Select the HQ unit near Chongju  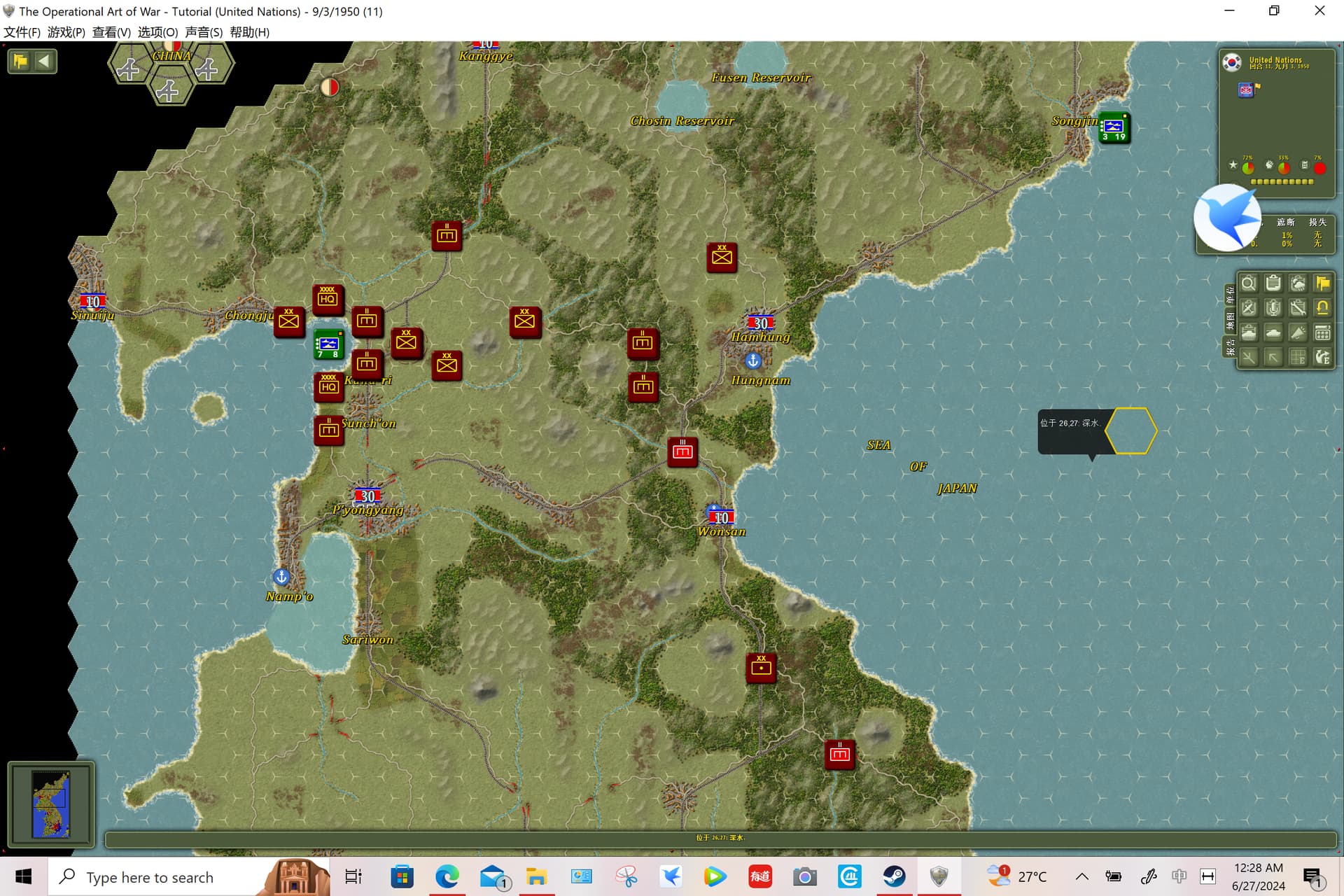tap(327, 299)
